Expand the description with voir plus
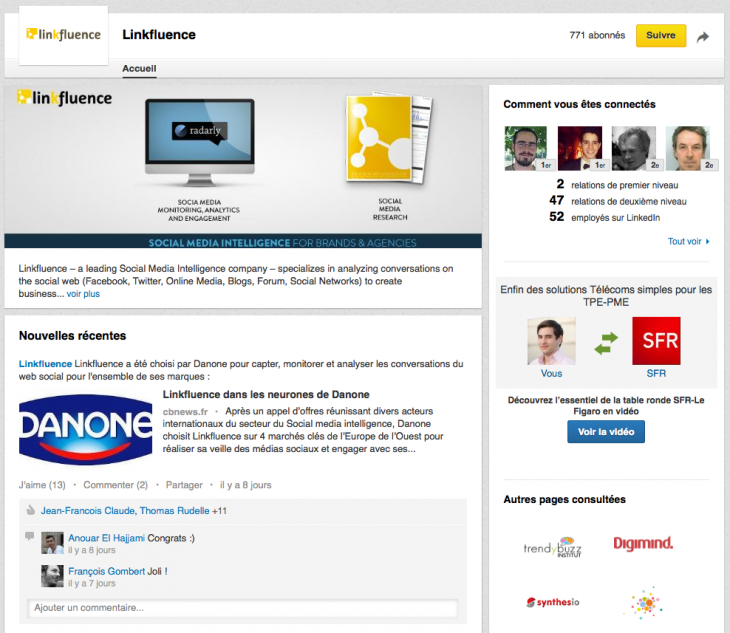The image size is (730, 633). click(83, 294)
